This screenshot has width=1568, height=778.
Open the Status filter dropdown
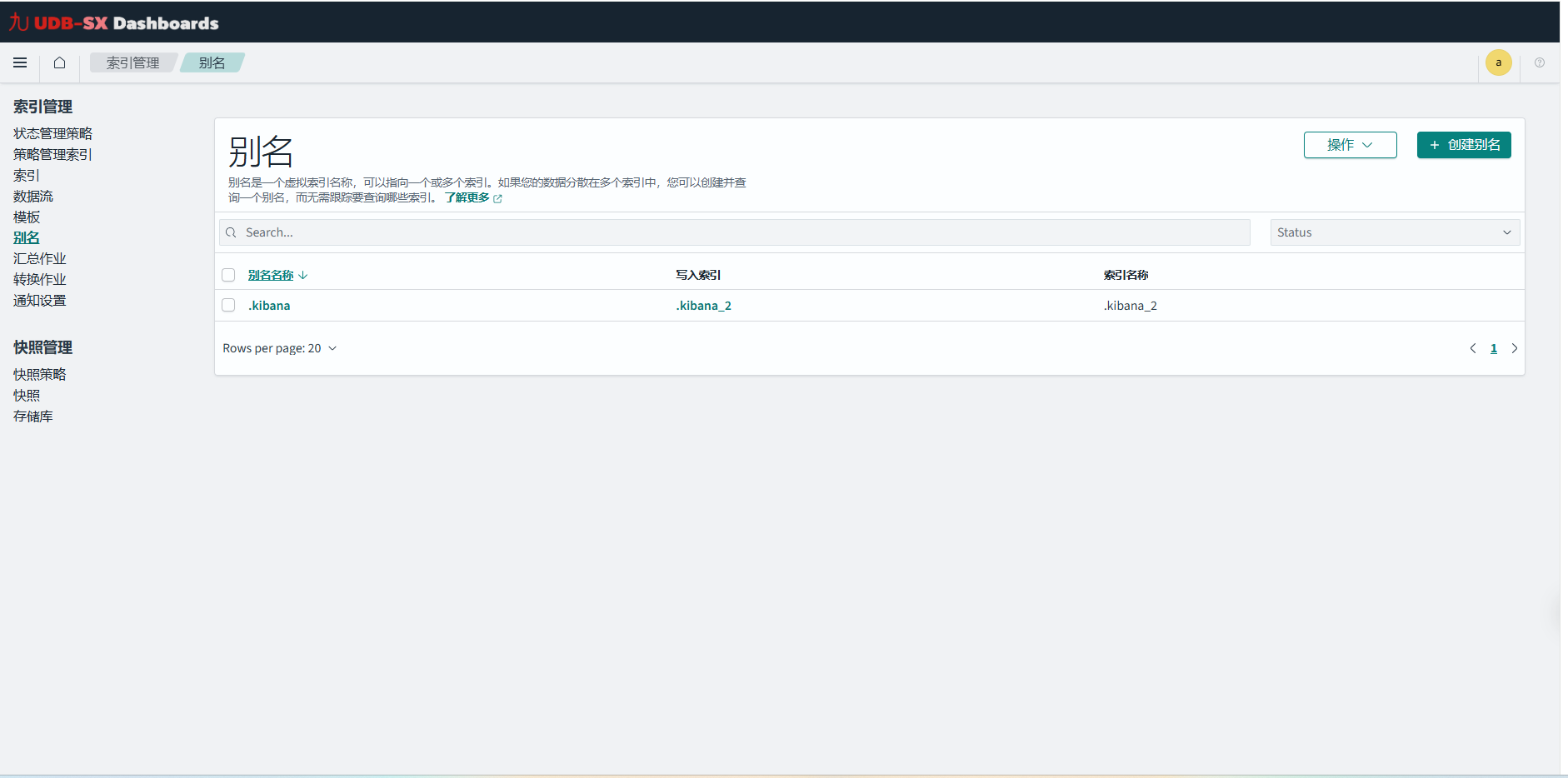coord(1394,232)
